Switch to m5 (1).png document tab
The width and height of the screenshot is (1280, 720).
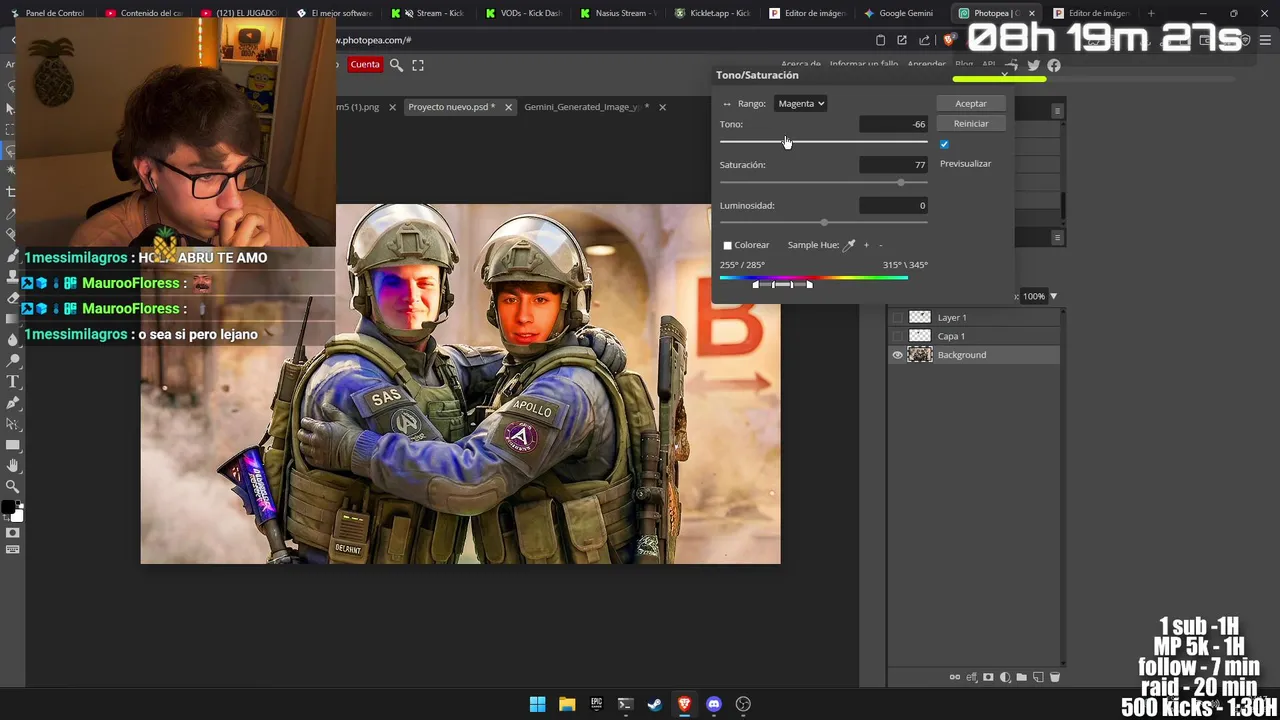point(358,107)
